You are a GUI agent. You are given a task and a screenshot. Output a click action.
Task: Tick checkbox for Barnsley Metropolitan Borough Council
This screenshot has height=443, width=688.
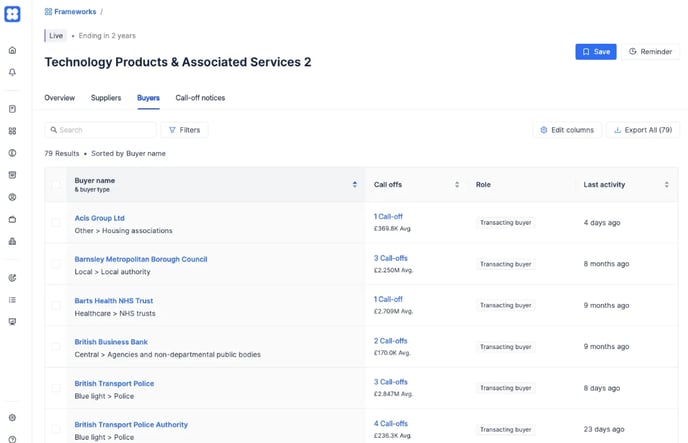click(56, 264)
